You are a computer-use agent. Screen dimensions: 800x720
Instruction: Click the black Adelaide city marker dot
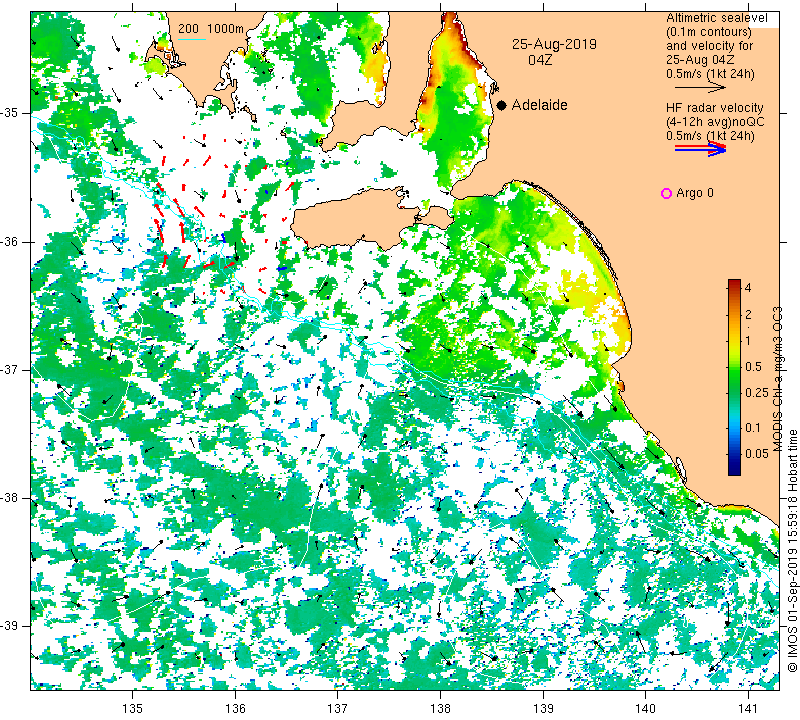coord(502,106)
